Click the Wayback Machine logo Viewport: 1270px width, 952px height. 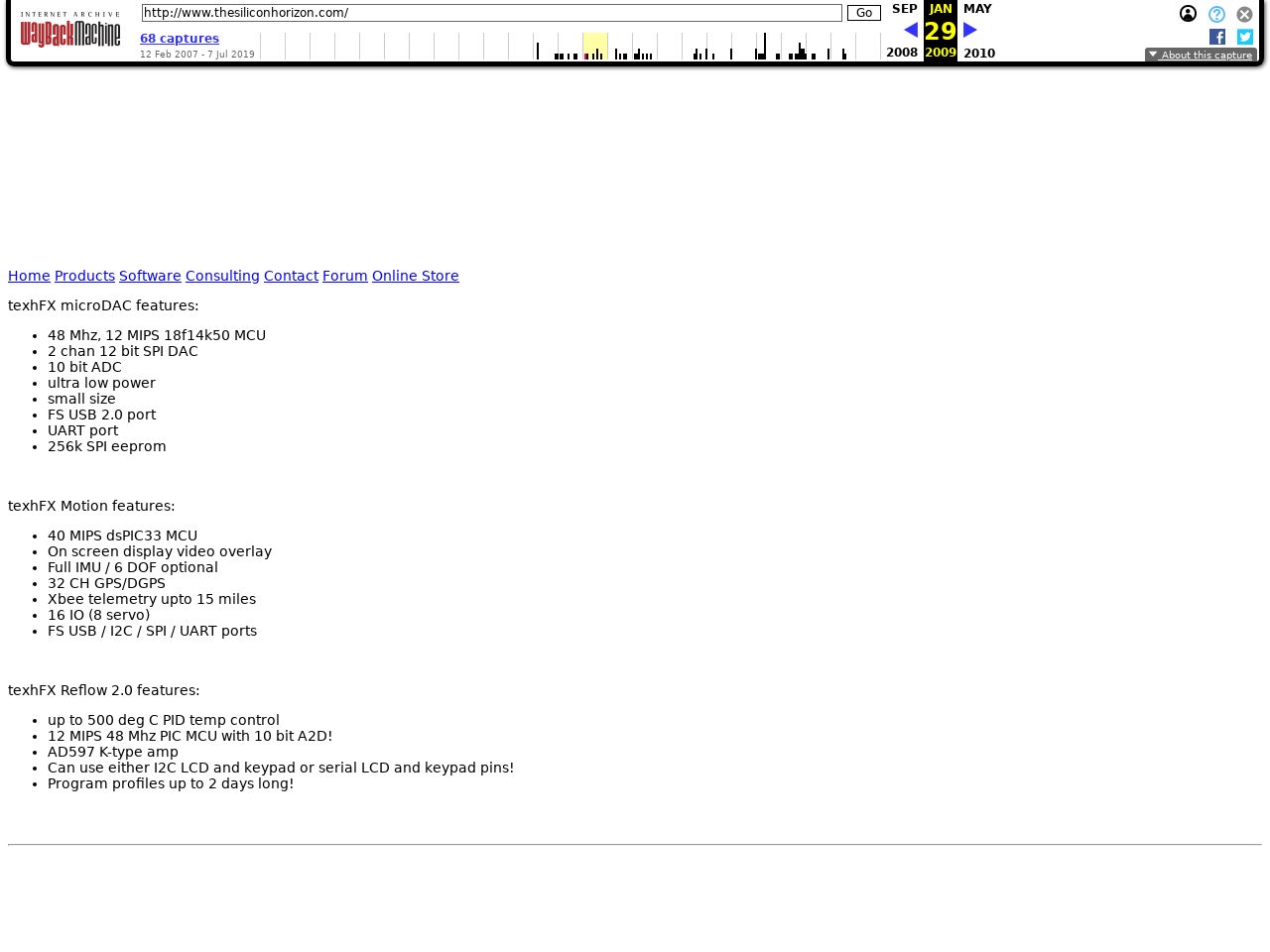click(69, 31)
